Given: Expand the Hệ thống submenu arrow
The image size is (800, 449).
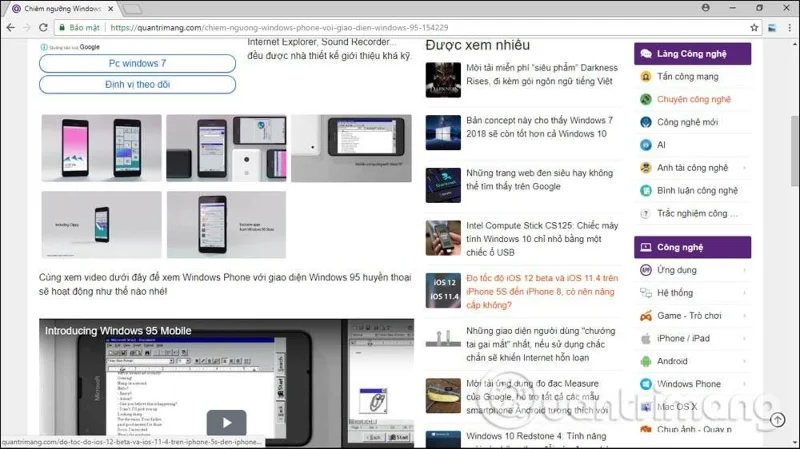Looking at the screenshot, I should (744, 293).
